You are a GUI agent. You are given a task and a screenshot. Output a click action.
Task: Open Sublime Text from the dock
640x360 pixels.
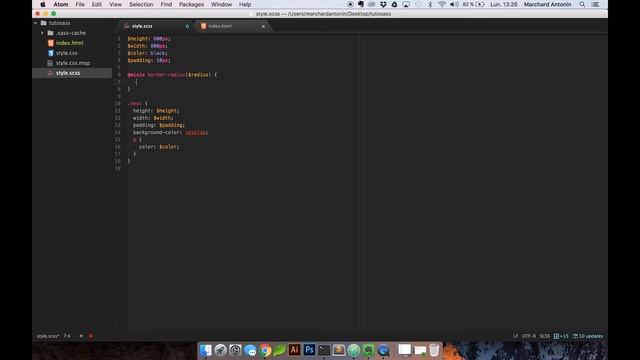(x=339, y=350)
